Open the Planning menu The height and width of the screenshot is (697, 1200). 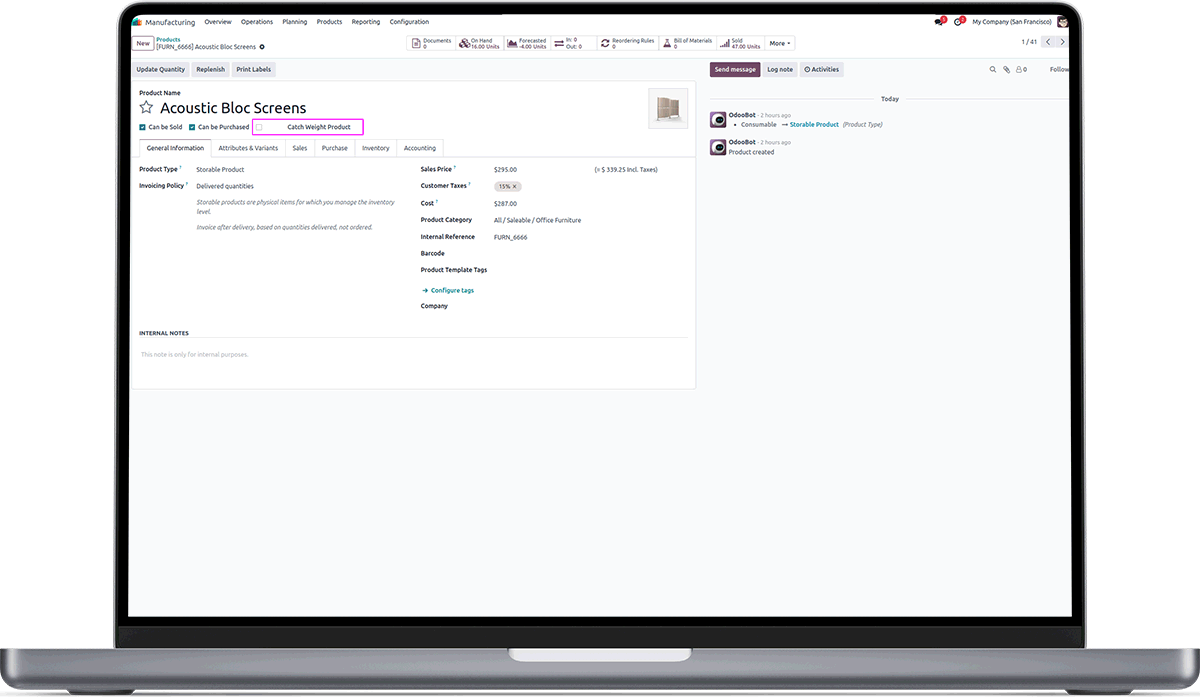[x=295, y=22]
